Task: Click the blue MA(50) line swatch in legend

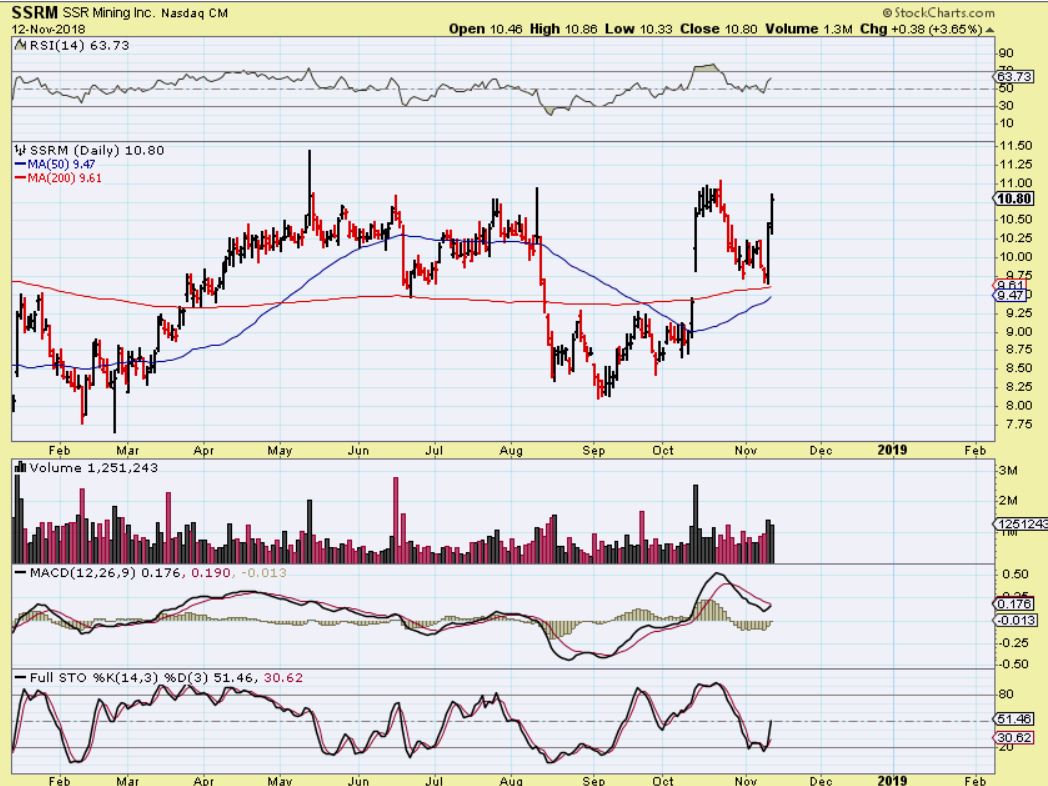Action: click(20, 164)
